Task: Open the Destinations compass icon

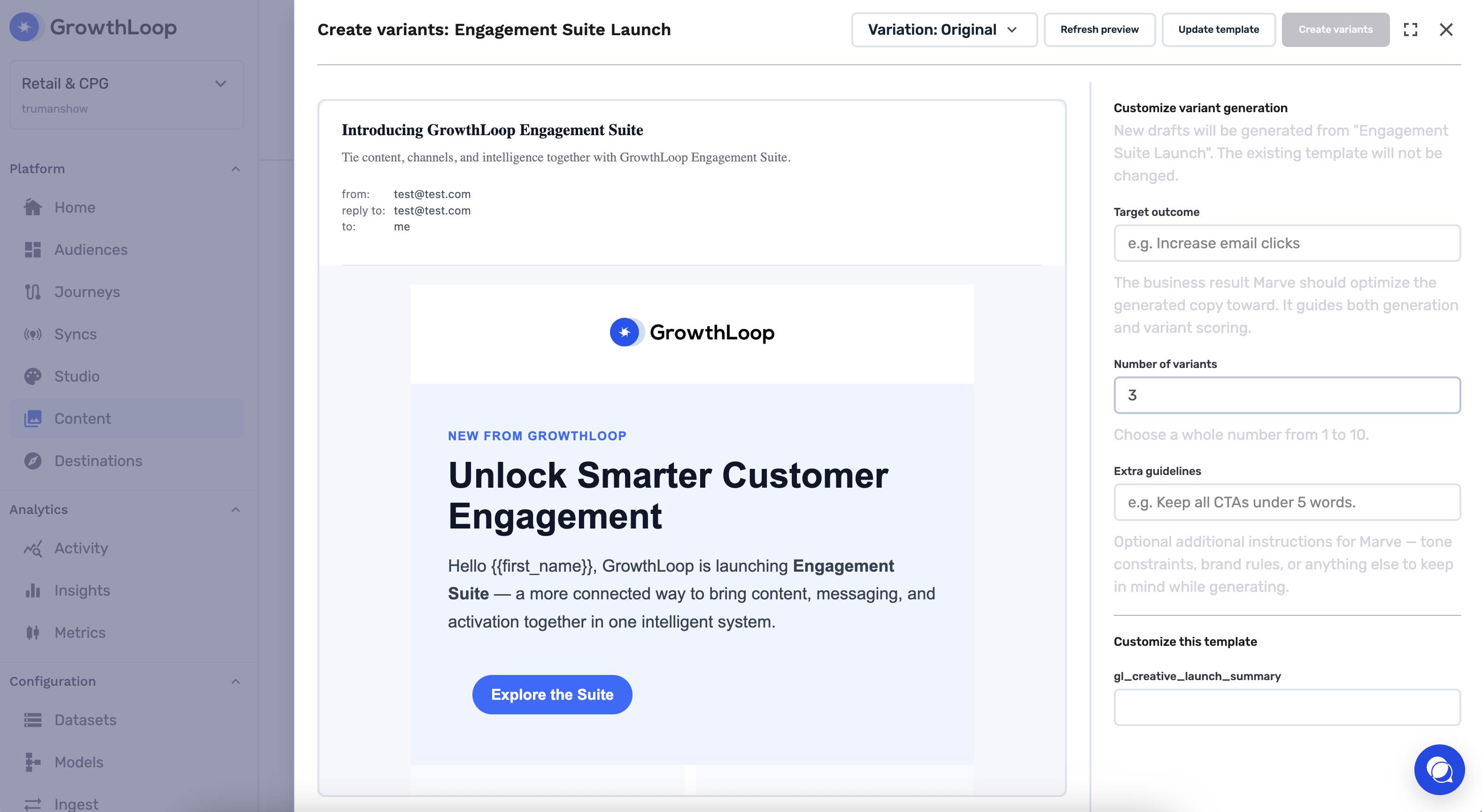Action: click(x=33, y=460)
